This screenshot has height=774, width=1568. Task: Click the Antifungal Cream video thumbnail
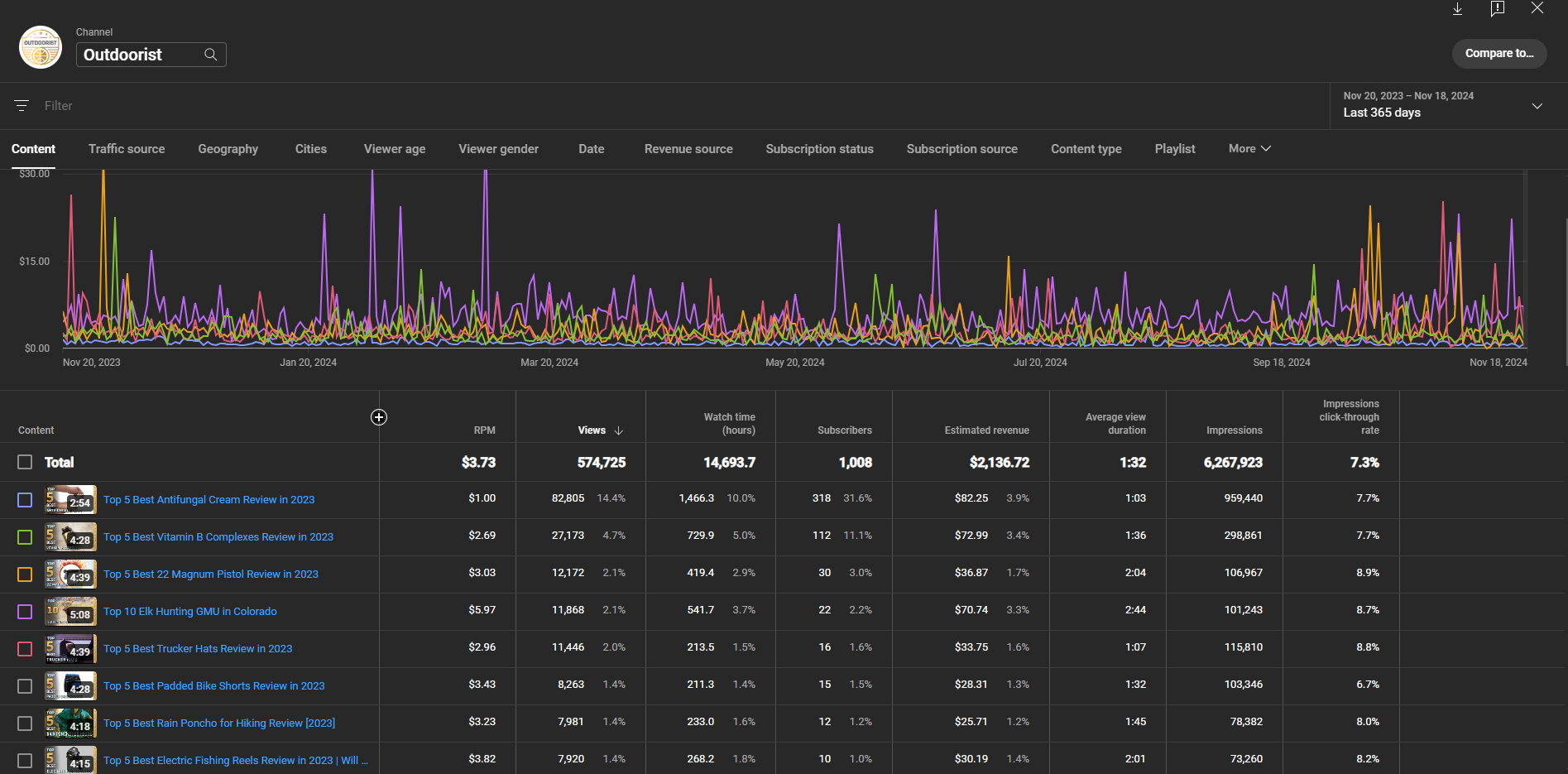[x=70, y=500]
